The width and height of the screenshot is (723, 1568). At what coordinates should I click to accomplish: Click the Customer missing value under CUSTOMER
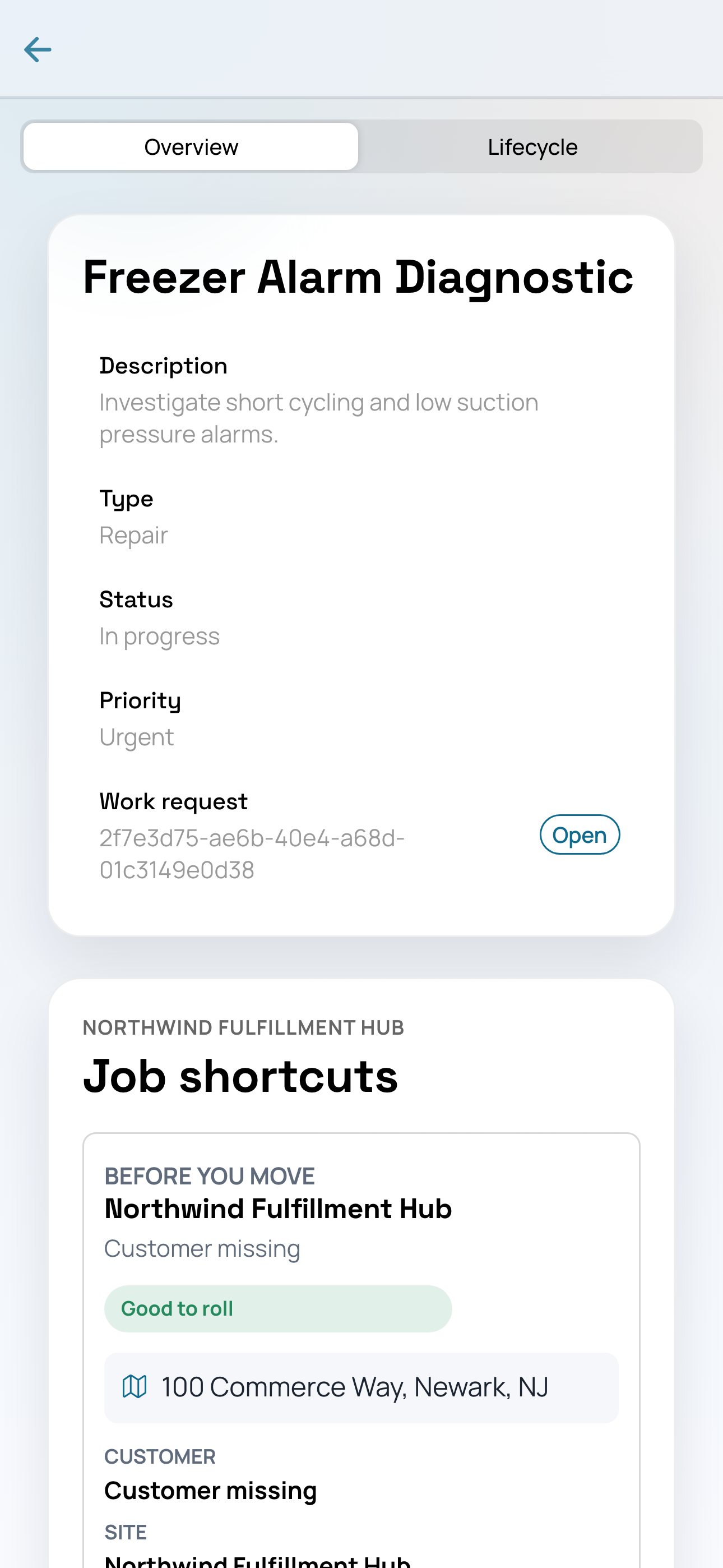click(x=211, y=1491)
